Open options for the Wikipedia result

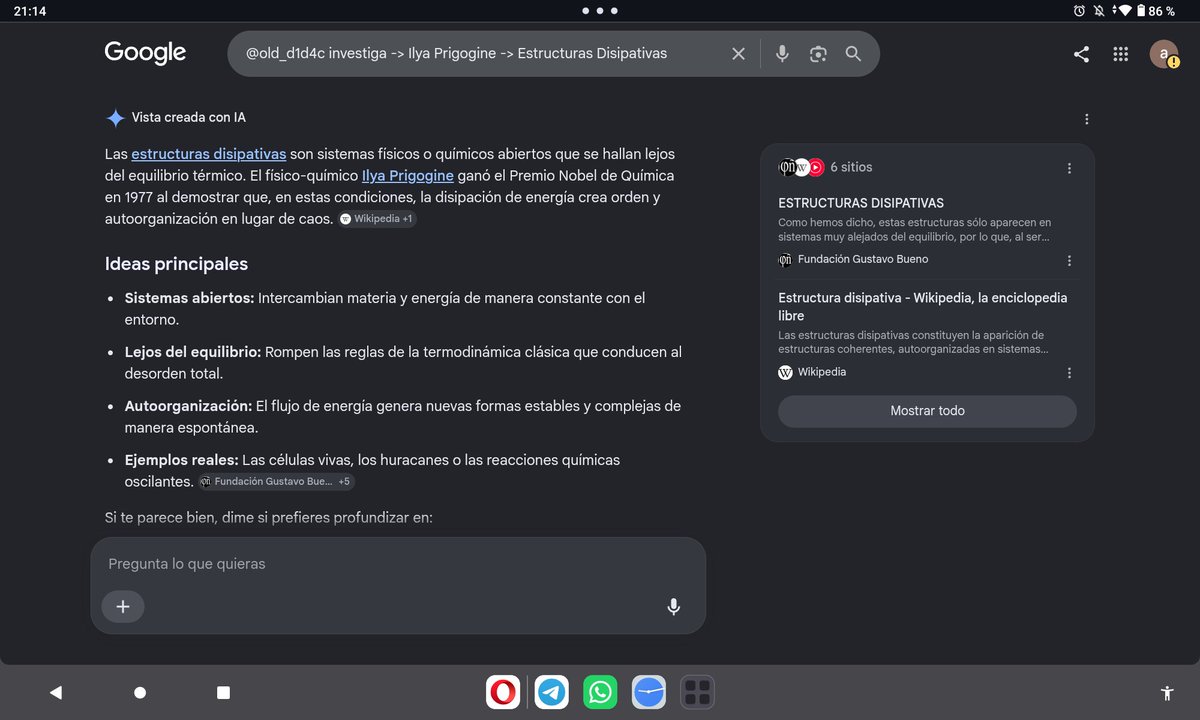pyautogui.click(x=1069, y=373)
